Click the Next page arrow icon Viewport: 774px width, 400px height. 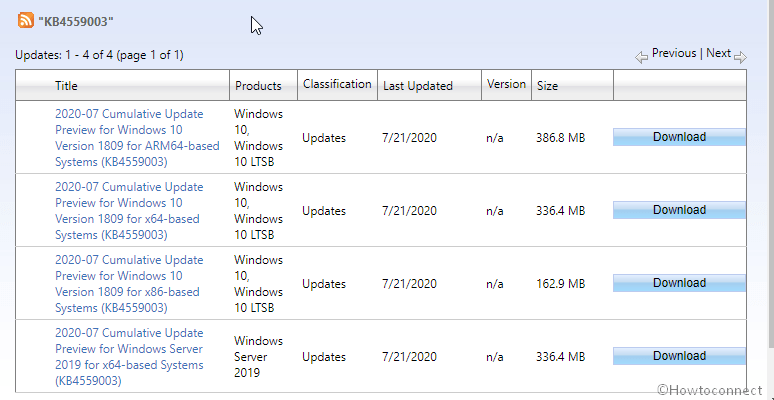pyautogui.click(x=740, y=58)
